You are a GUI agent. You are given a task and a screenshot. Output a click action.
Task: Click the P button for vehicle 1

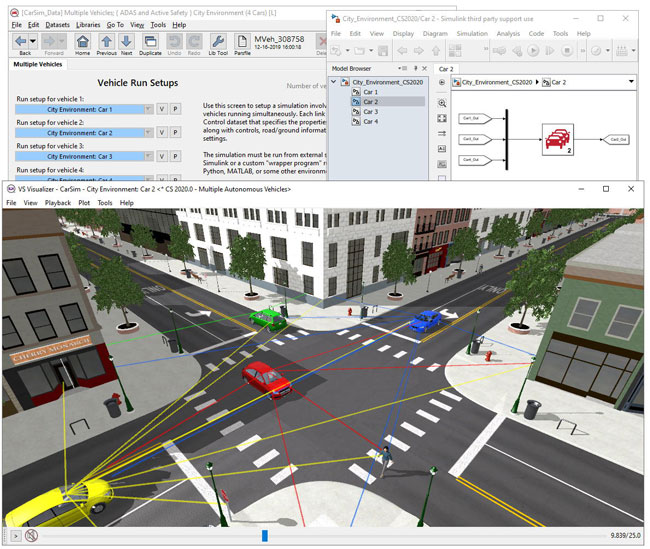175,109
